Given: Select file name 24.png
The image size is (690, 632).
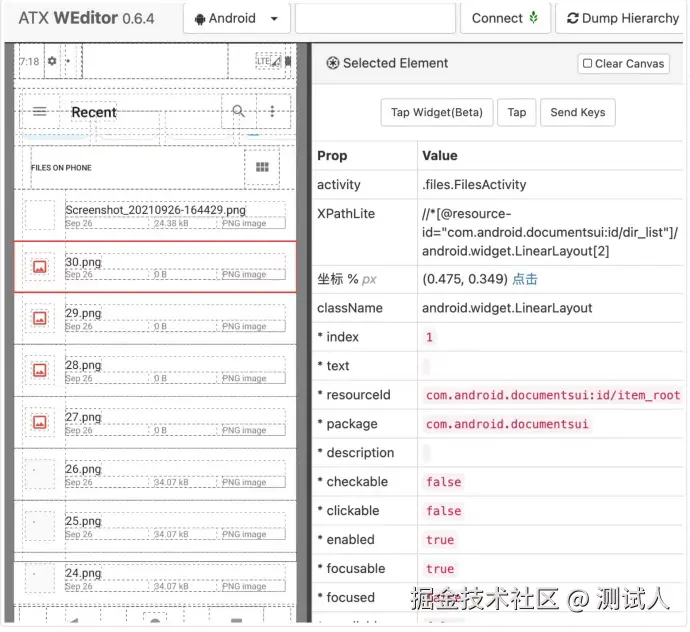Looking at the screenshot, I should (x=83, y=573).
